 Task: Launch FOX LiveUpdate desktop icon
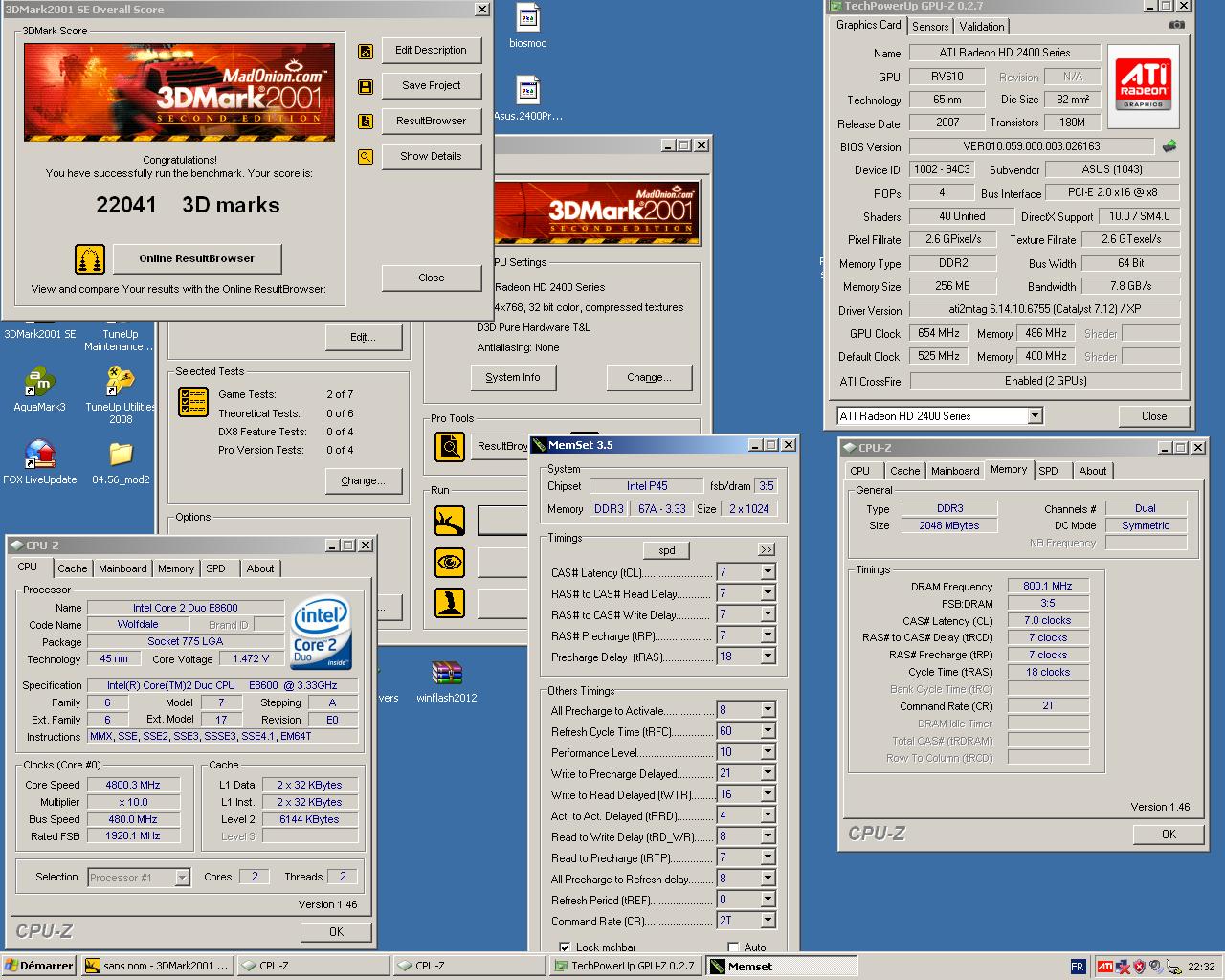coord(39,454)
